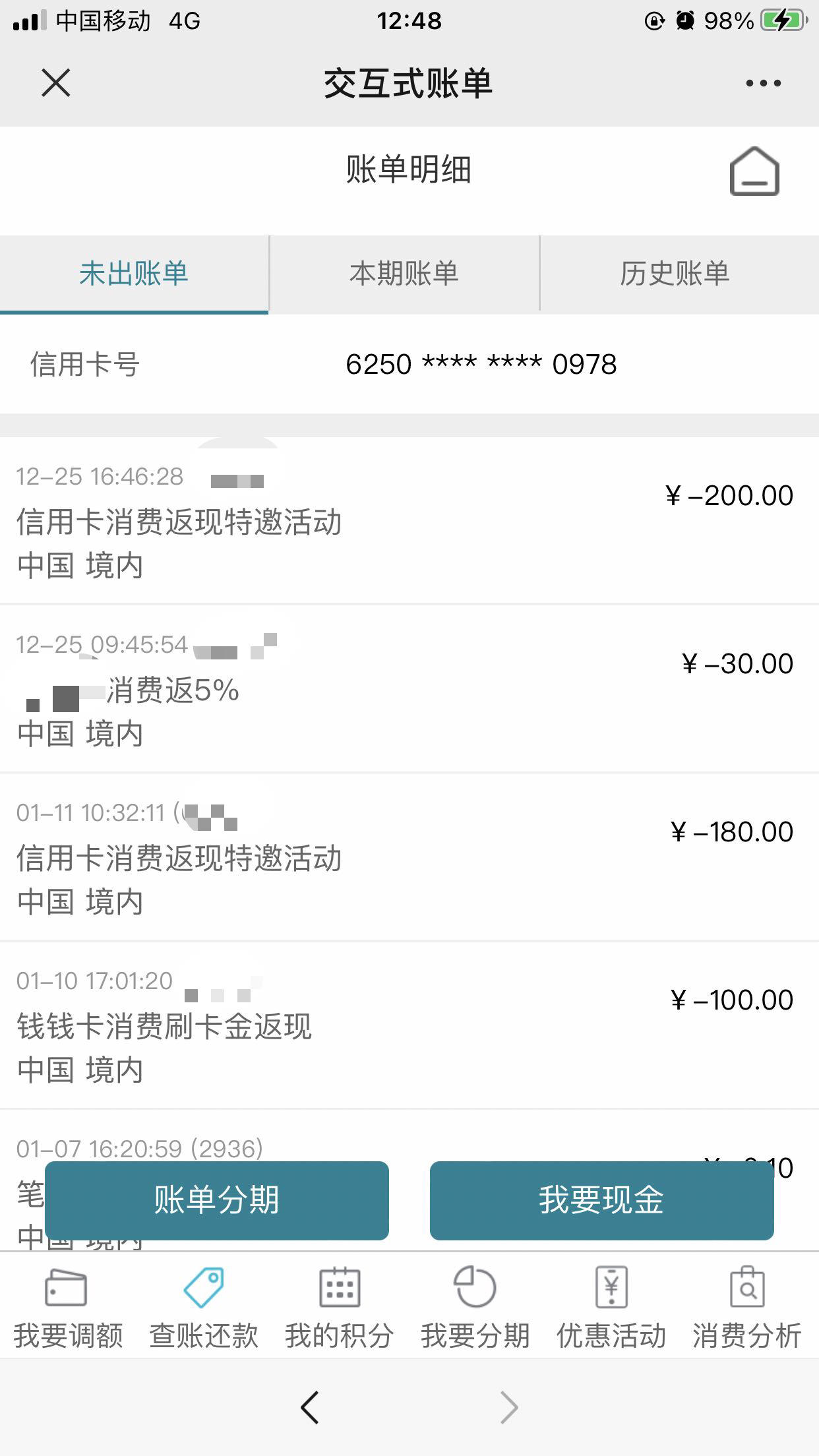Image resolution: width=819 pixels, height=1456 pixels.
Task: Close the 交互式账单 page
Action: point(55,82)
